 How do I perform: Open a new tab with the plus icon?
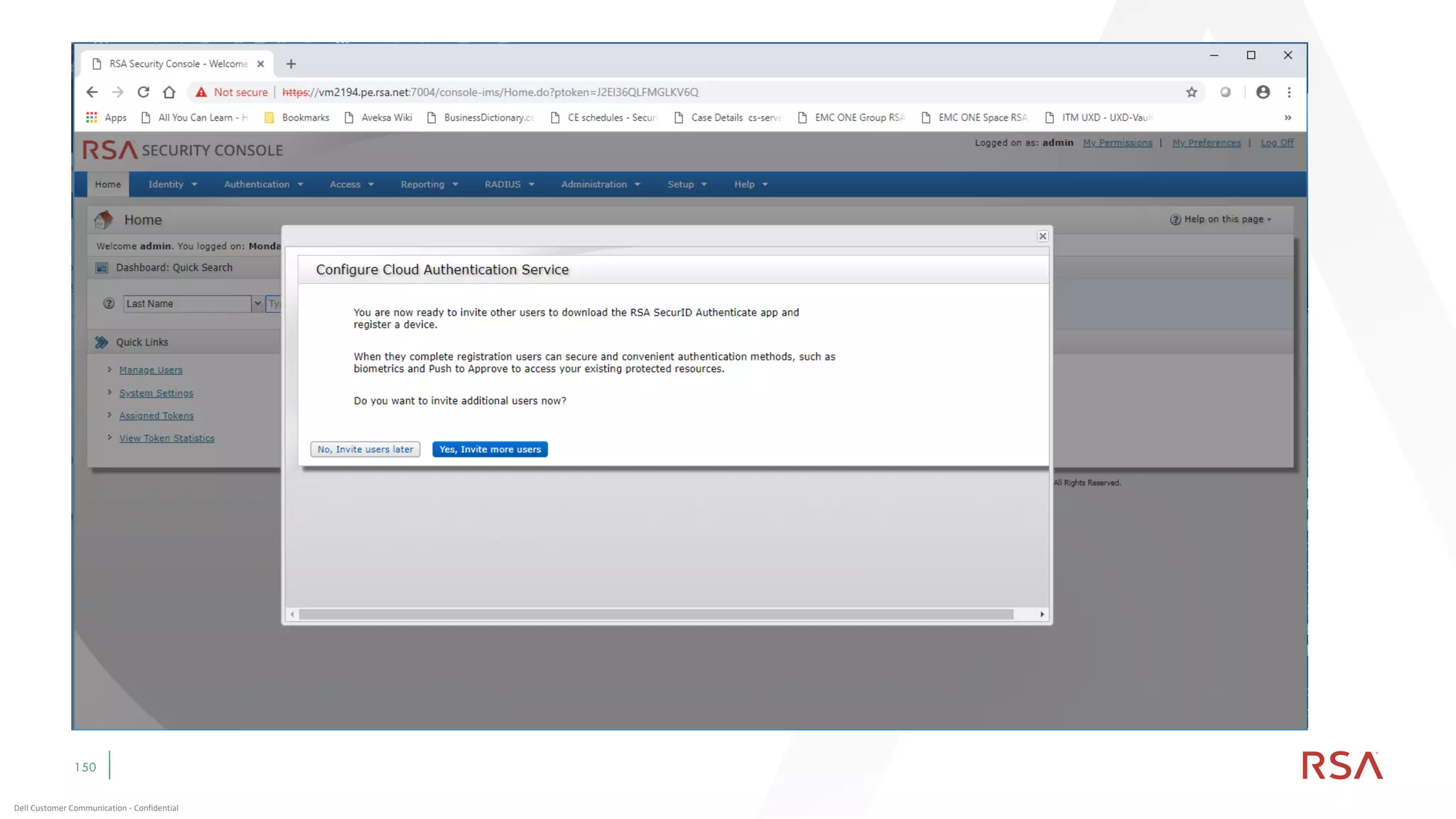291,64
